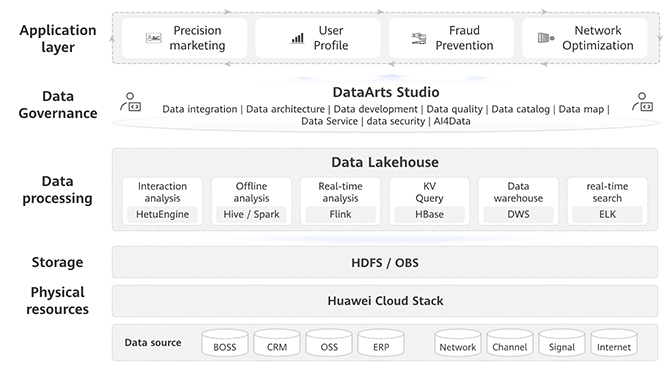670x373 pixels.
Task: Click the HBase box
Action: 429,214
